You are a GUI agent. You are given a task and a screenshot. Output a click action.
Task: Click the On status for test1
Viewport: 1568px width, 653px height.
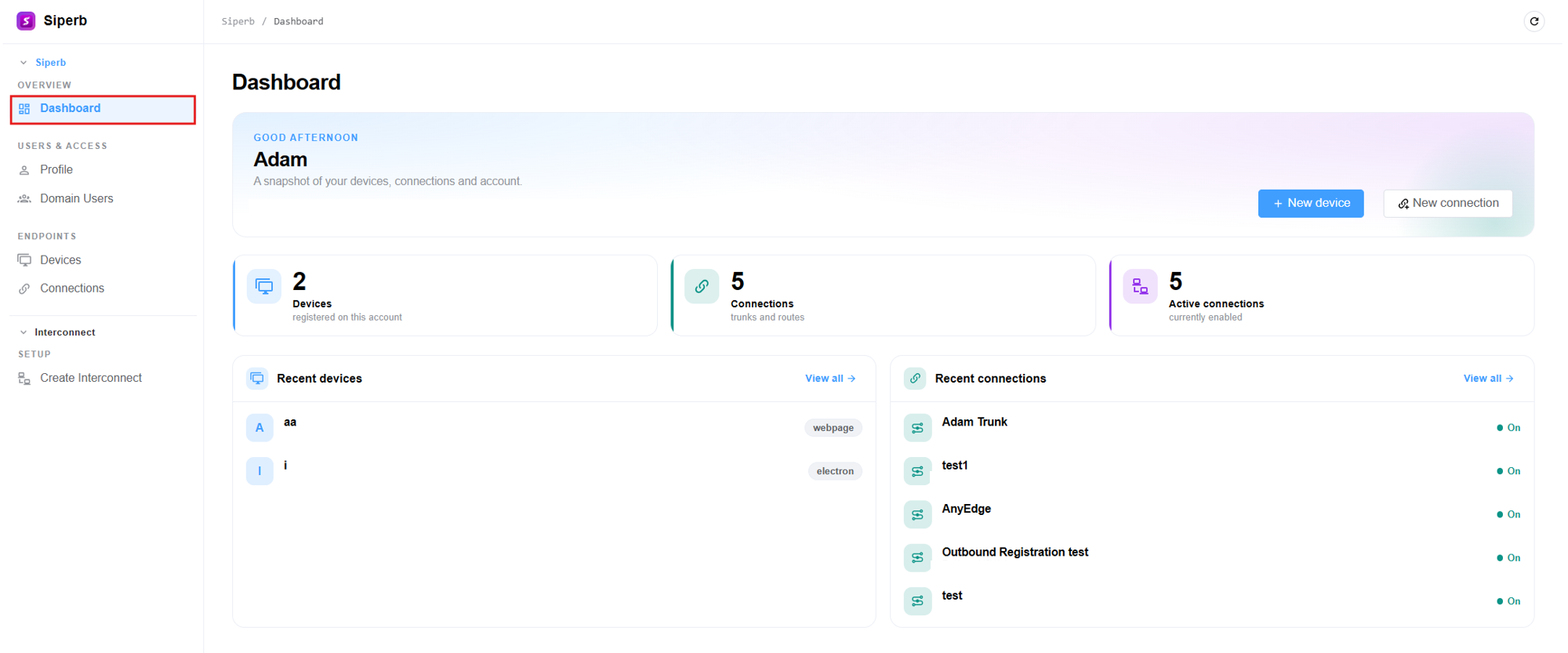point(1508,471)
